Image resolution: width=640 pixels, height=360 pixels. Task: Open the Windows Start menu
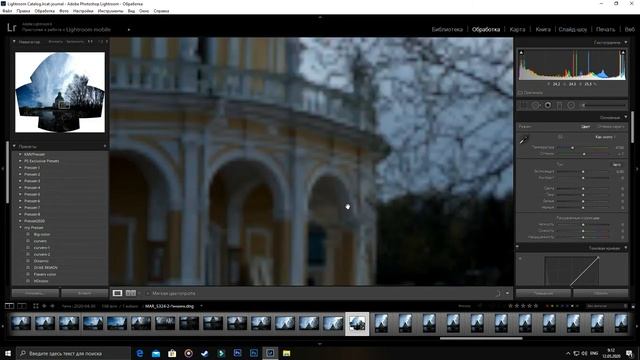(8, 353)
